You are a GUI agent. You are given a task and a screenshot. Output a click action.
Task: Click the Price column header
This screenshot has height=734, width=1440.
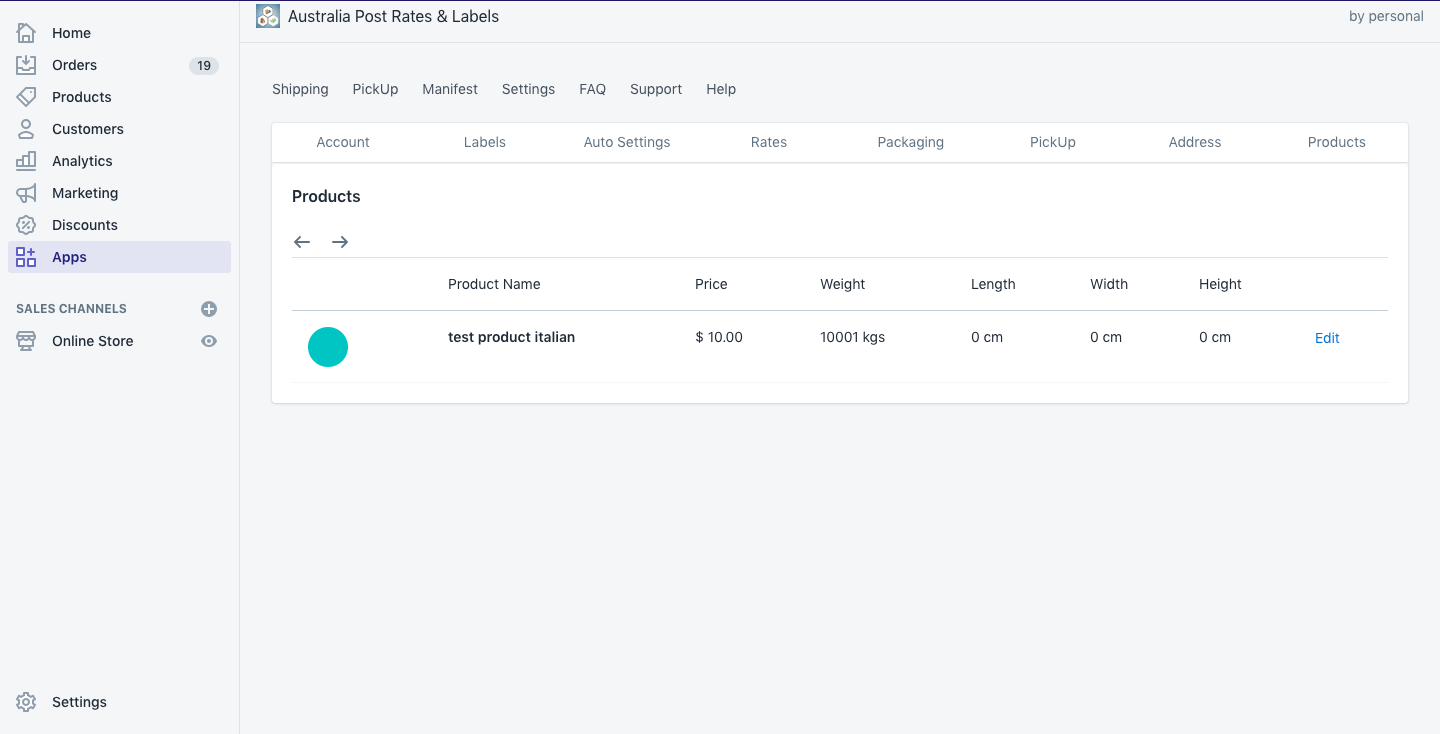(711, 284)
